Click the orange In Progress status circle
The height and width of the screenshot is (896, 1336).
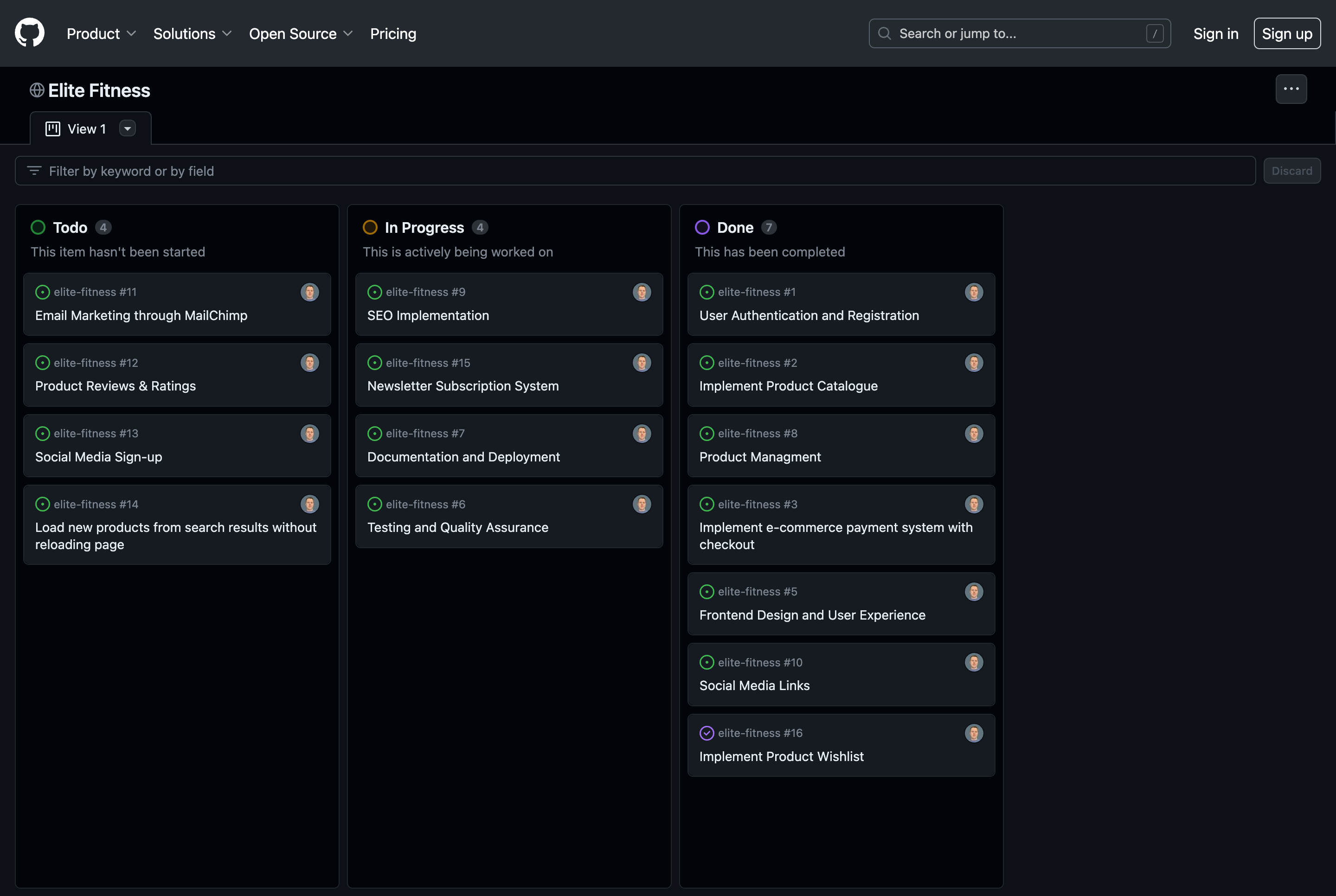[x=370, y=227]
